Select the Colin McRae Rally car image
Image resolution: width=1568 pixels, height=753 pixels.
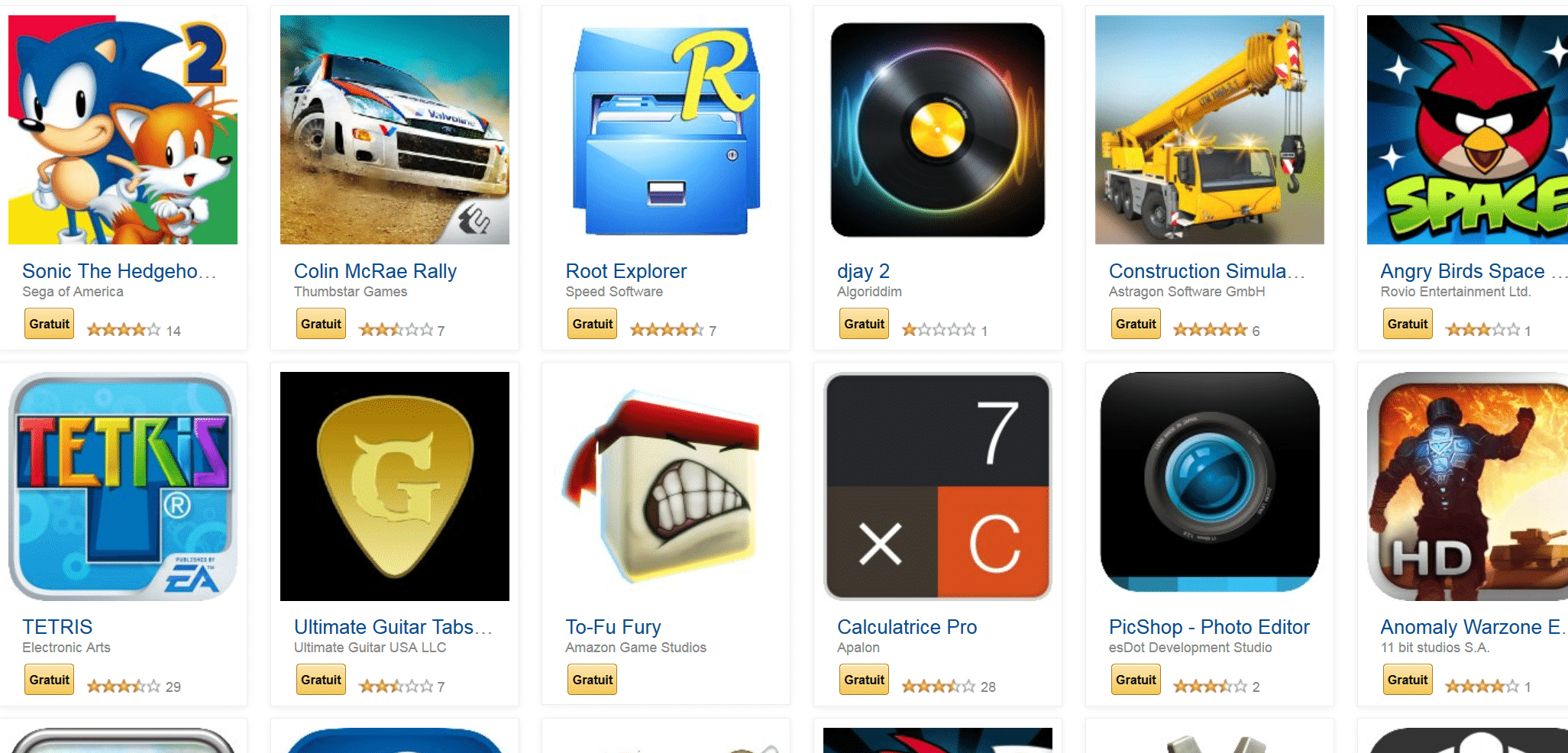coord(395,130)
